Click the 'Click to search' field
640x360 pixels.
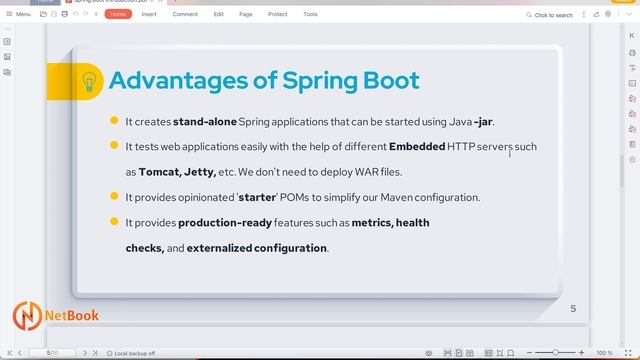point(549,15)
